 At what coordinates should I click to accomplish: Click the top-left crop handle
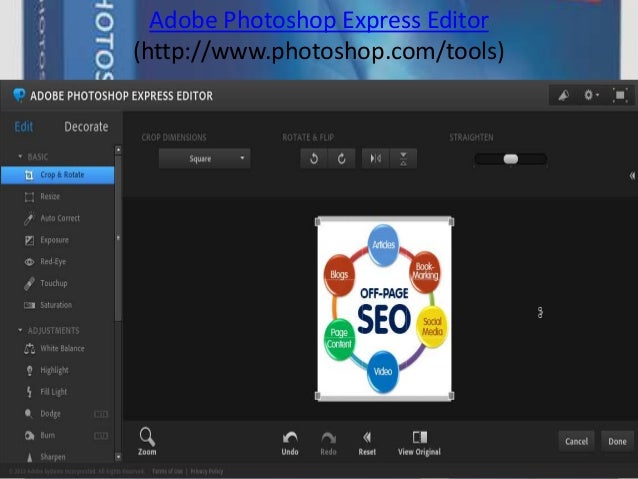[318, 221]
